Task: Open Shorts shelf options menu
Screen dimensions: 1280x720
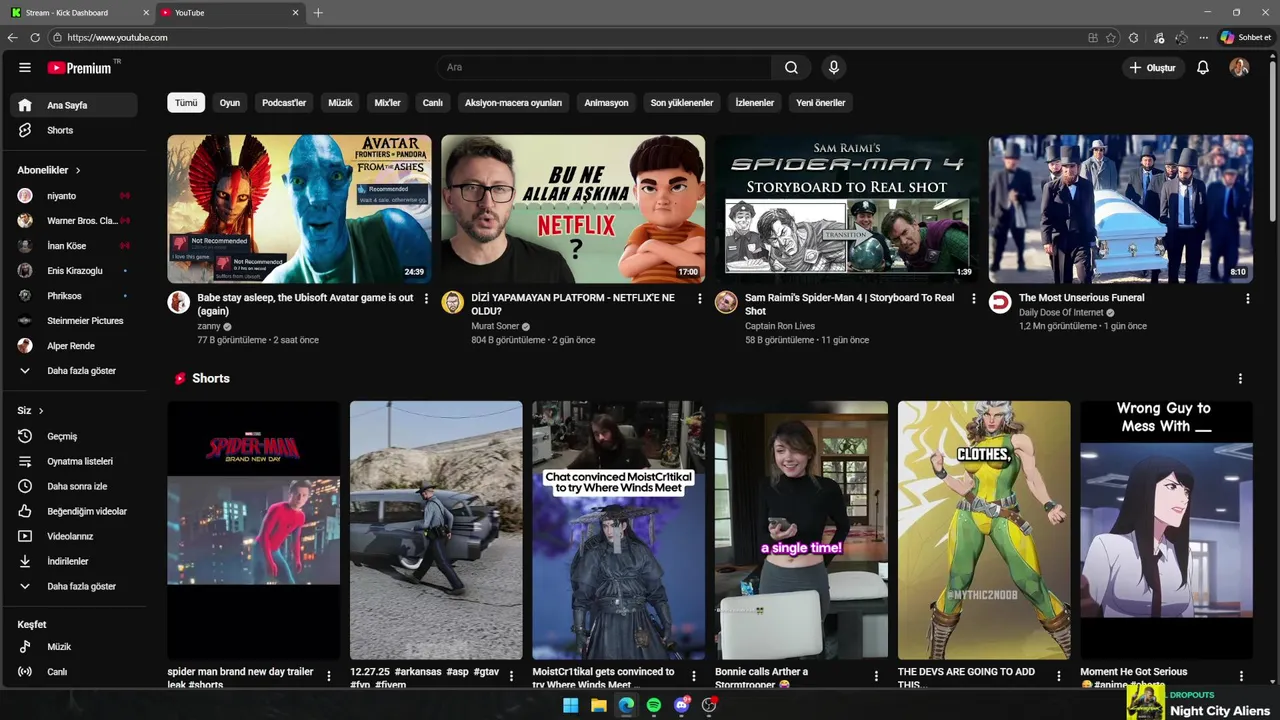Action: coord(1240,379)
